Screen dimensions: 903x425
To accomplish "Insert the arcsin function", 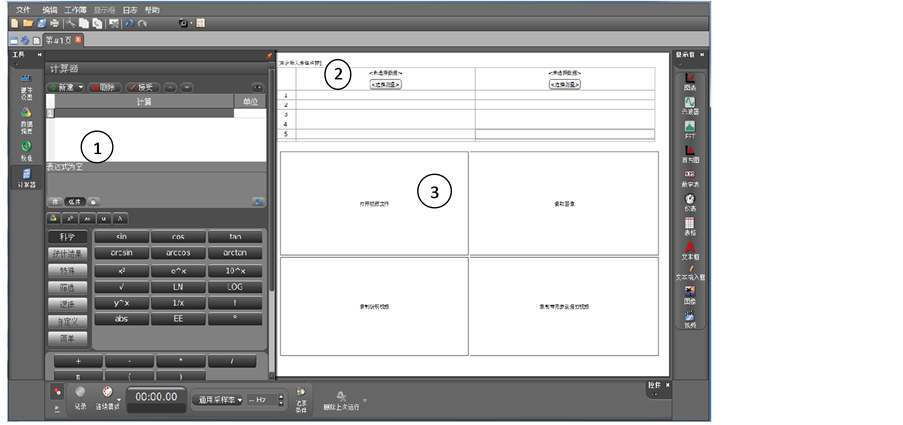I will point(121,253).
